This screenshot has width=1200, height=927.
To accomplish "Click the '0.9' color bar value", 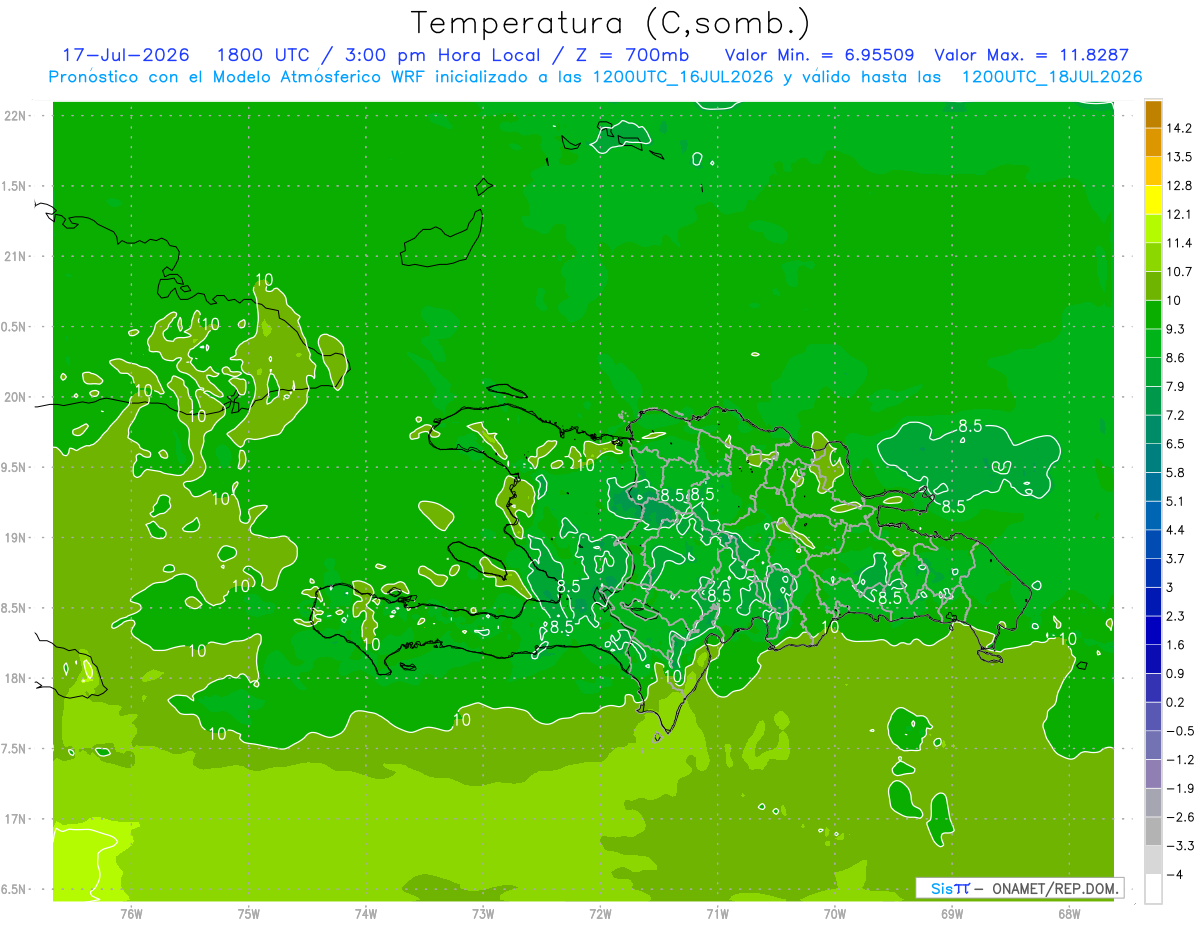I will tap(1176, 674).
